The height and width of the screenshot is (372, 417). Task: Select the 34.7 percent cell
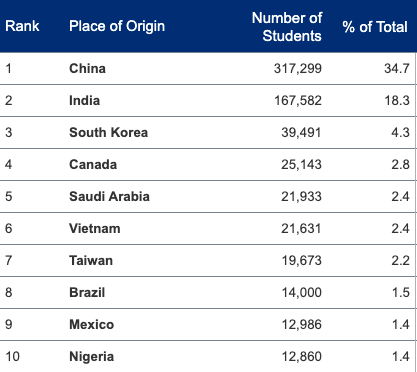[397, 68]
